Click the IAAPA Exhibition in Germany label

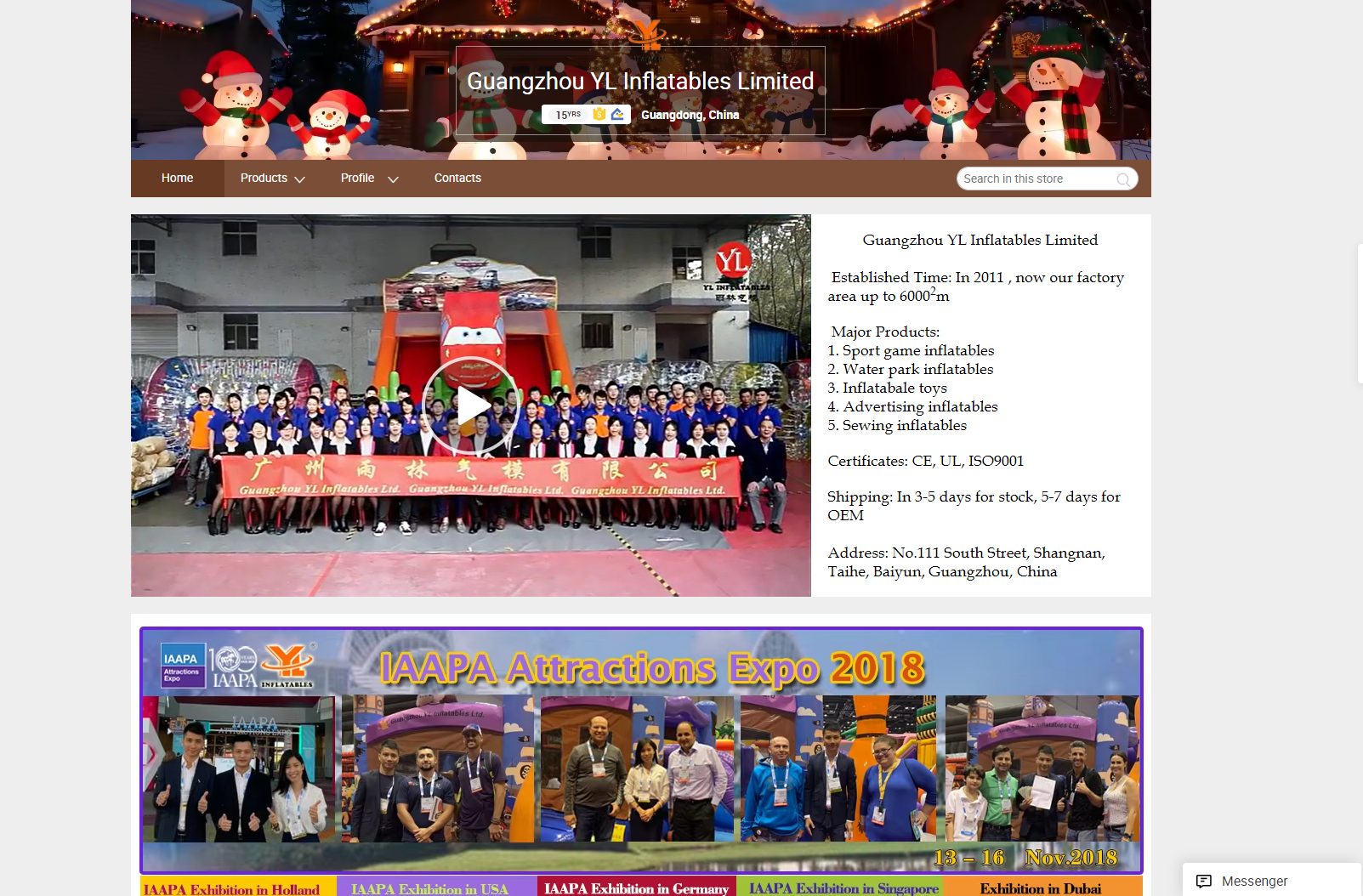click(636, 888)
